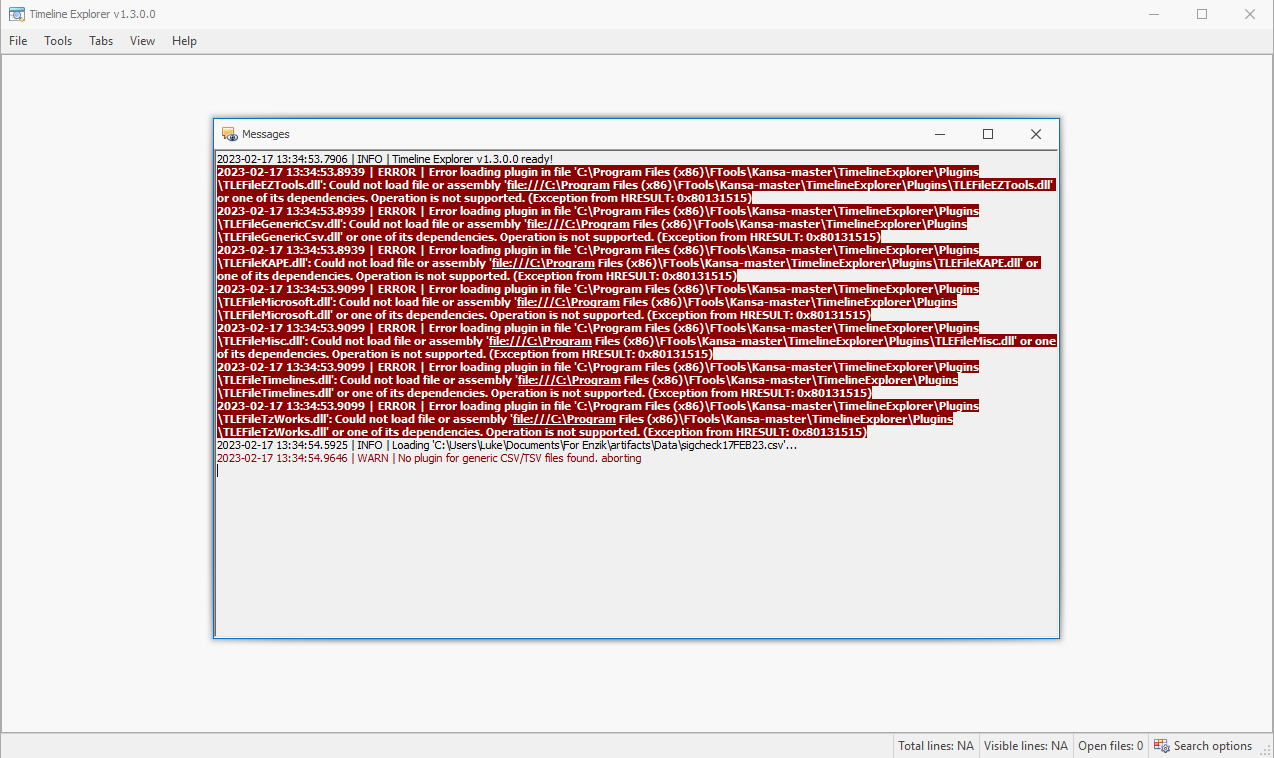
Task: Click the Visible lines status indicator
Action: pyautogui.click(x=1025, y=746)
